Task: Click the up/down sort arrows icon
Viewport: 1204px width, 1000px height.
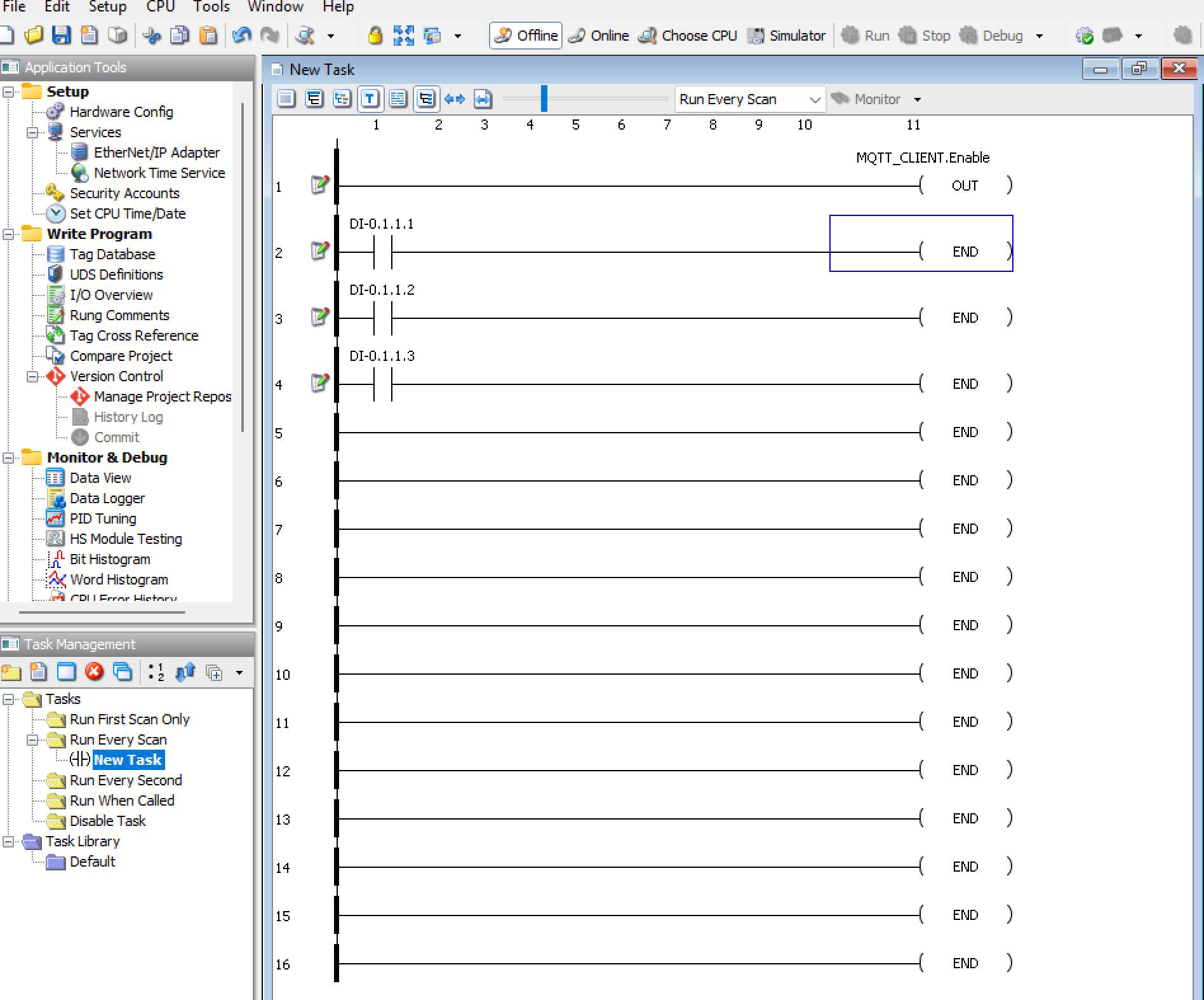Action: point(185,672)
